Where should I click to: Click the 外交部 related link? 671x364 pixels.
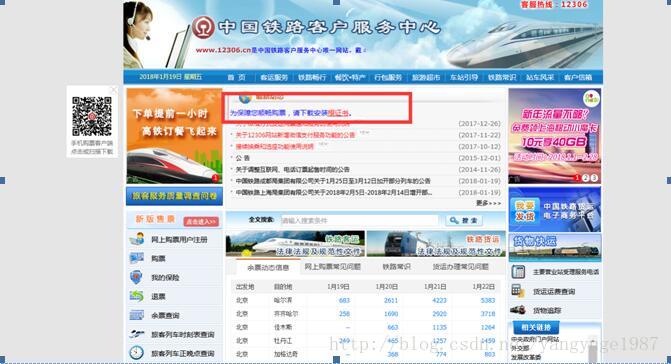click(x=520, y=348)
